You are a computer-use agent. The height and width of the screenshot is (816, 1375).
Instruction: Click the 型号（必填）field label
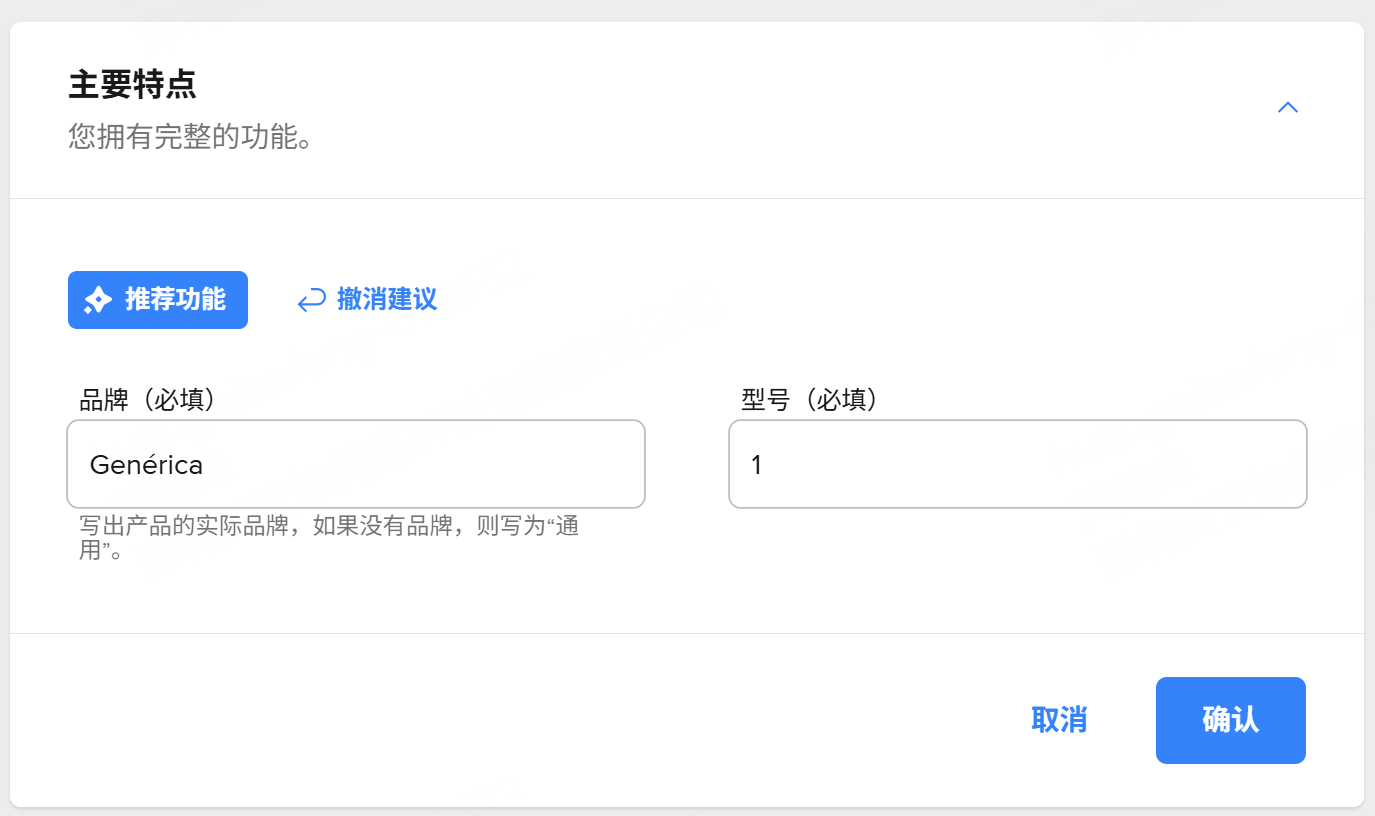coord(809,400)
